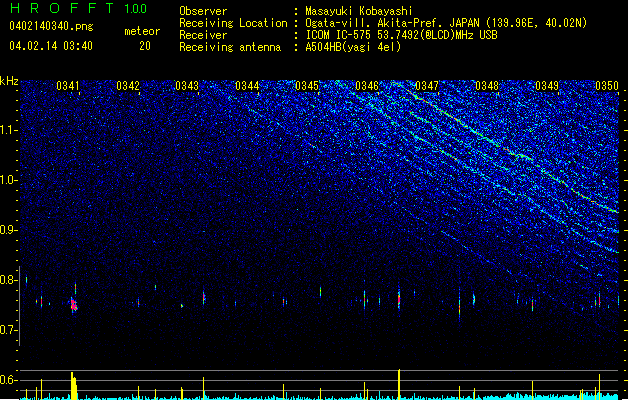
Task: Click the Observer label
Action: [203, 11]
